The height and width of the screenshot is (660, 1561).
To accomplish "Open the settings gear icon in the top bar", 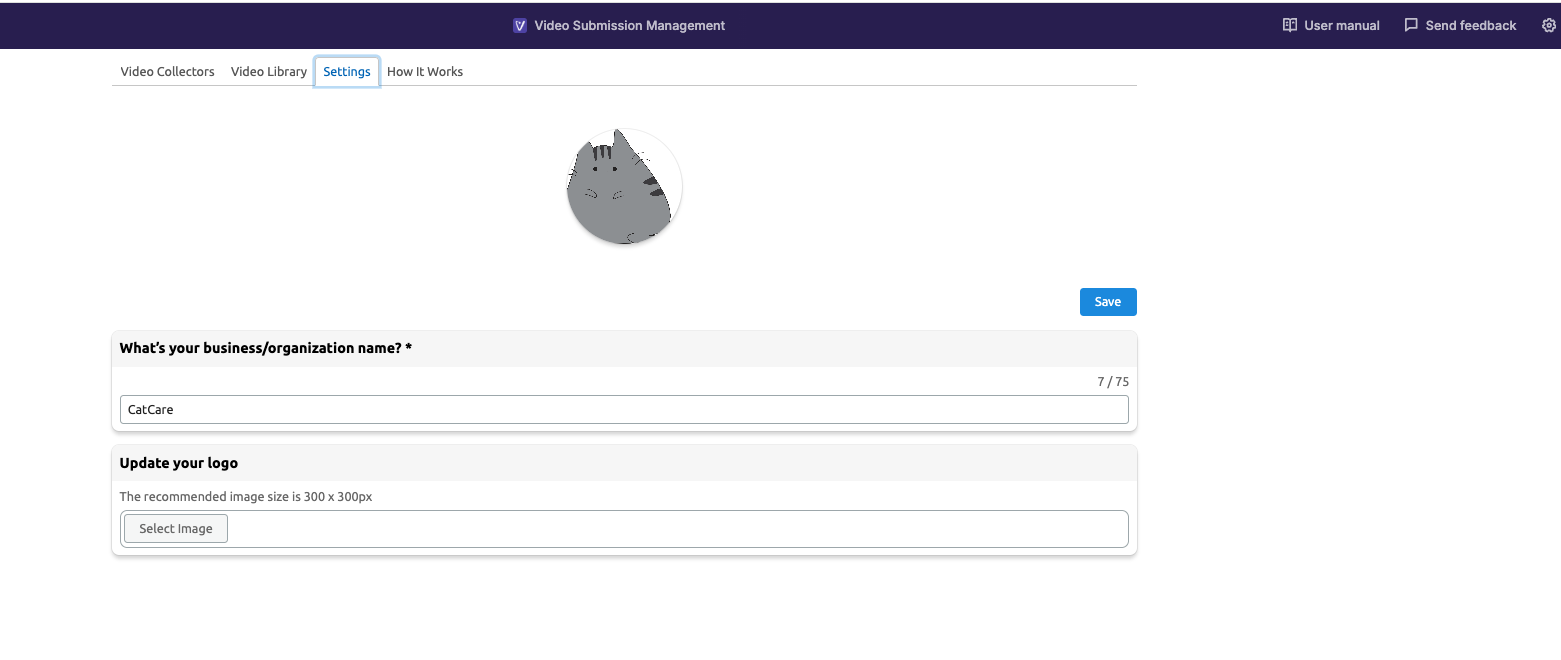I will coord(1548,25).
